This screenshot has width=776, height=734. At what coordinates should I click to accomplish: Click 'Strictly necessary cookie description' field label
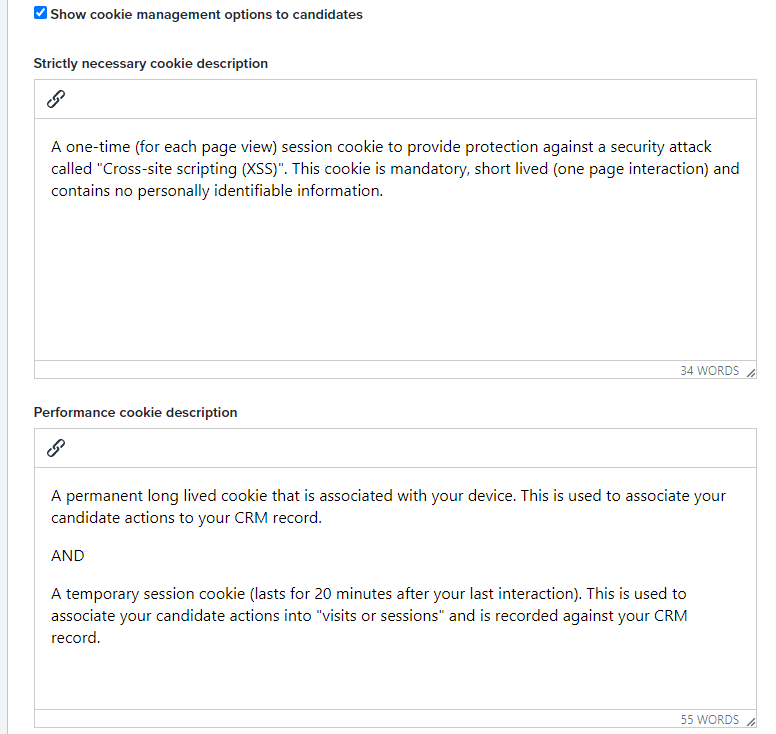pyautogui.click(x=150, y=63)
